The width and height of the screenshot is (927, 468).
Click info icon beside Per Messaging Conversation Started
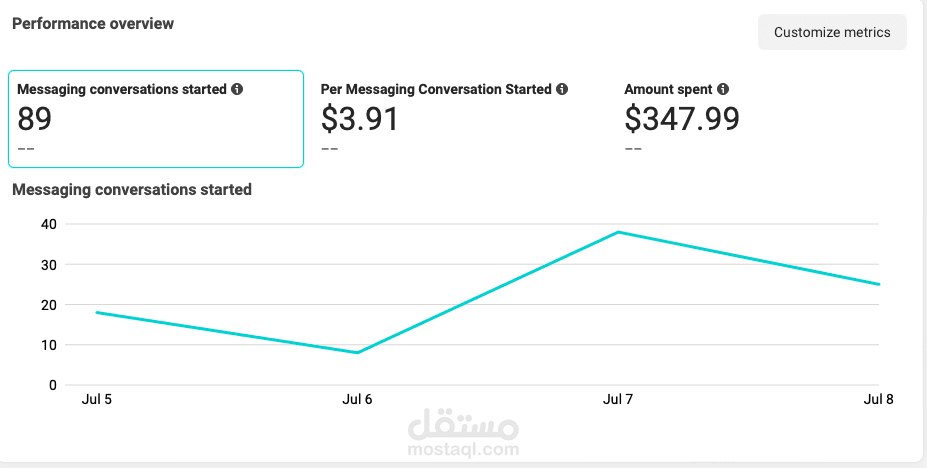click(x=562, y=89)
